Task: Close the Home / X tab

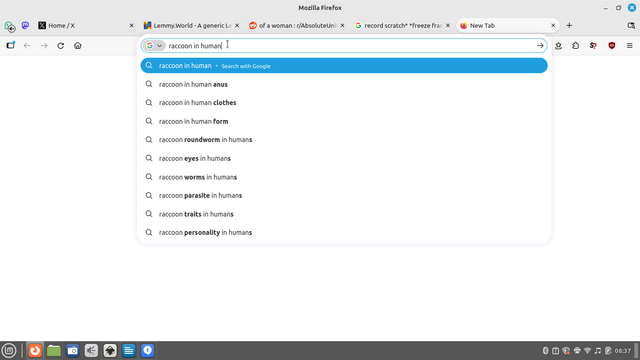Action: click(131, 25)
